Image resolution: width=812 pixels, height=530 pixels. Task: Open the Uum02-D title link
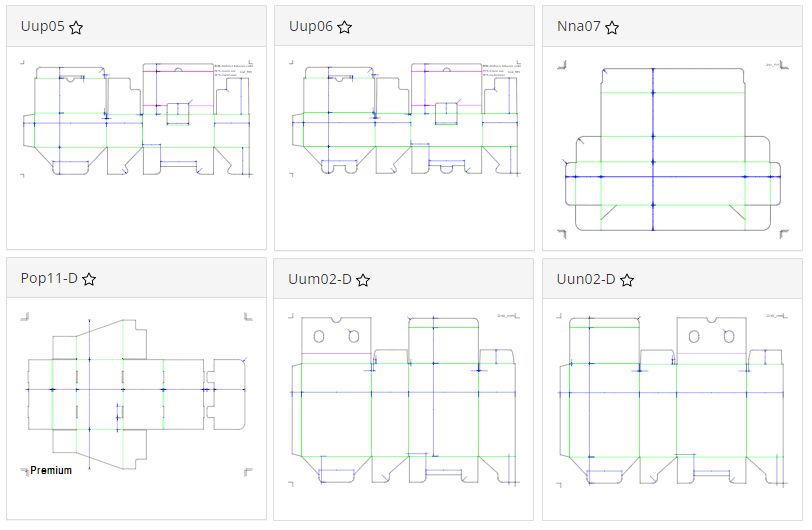point(320,279)
